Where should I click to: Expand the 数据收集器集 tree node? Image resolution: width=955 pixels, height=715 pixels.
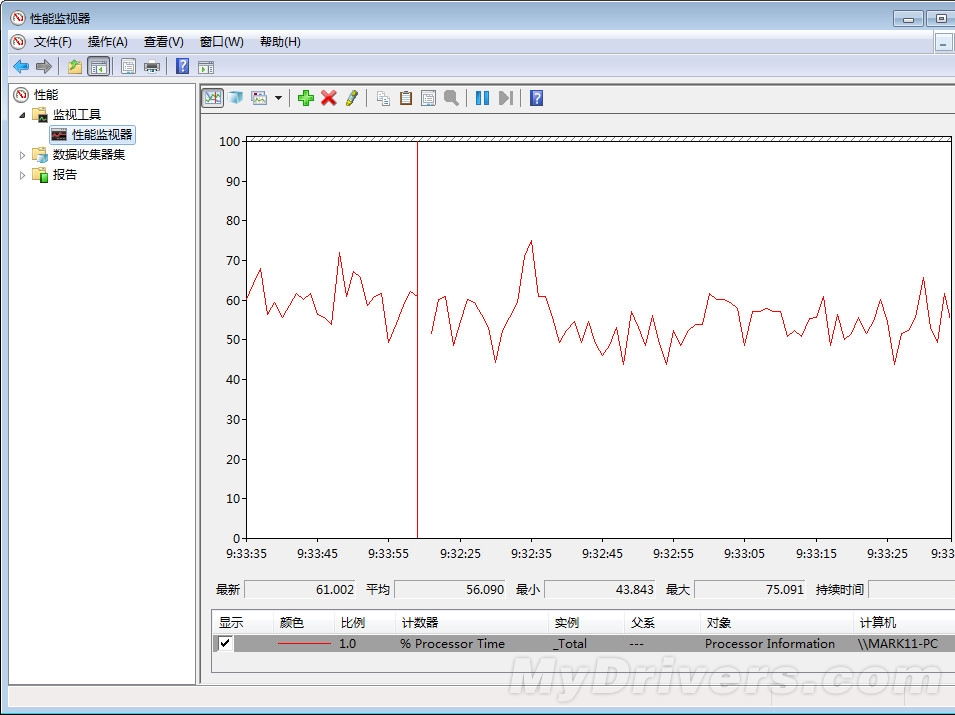pyautogui.click(x=23, y=155)
